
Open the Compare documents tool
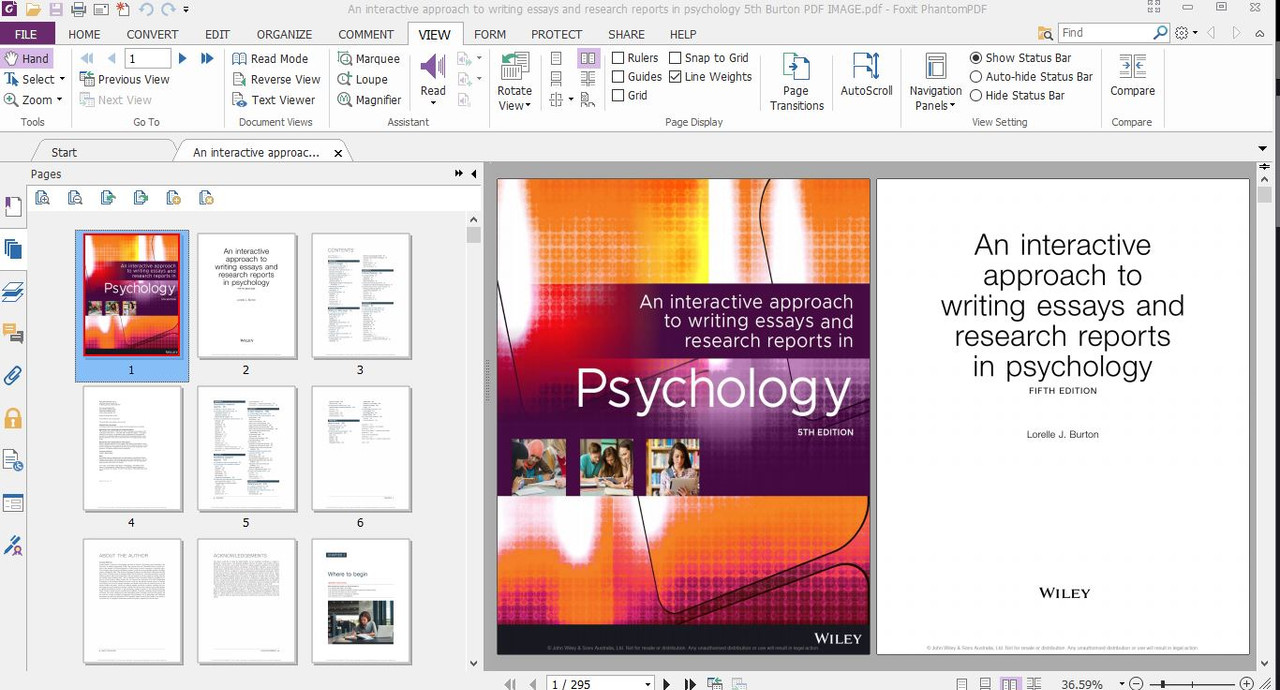point(1132,75)
